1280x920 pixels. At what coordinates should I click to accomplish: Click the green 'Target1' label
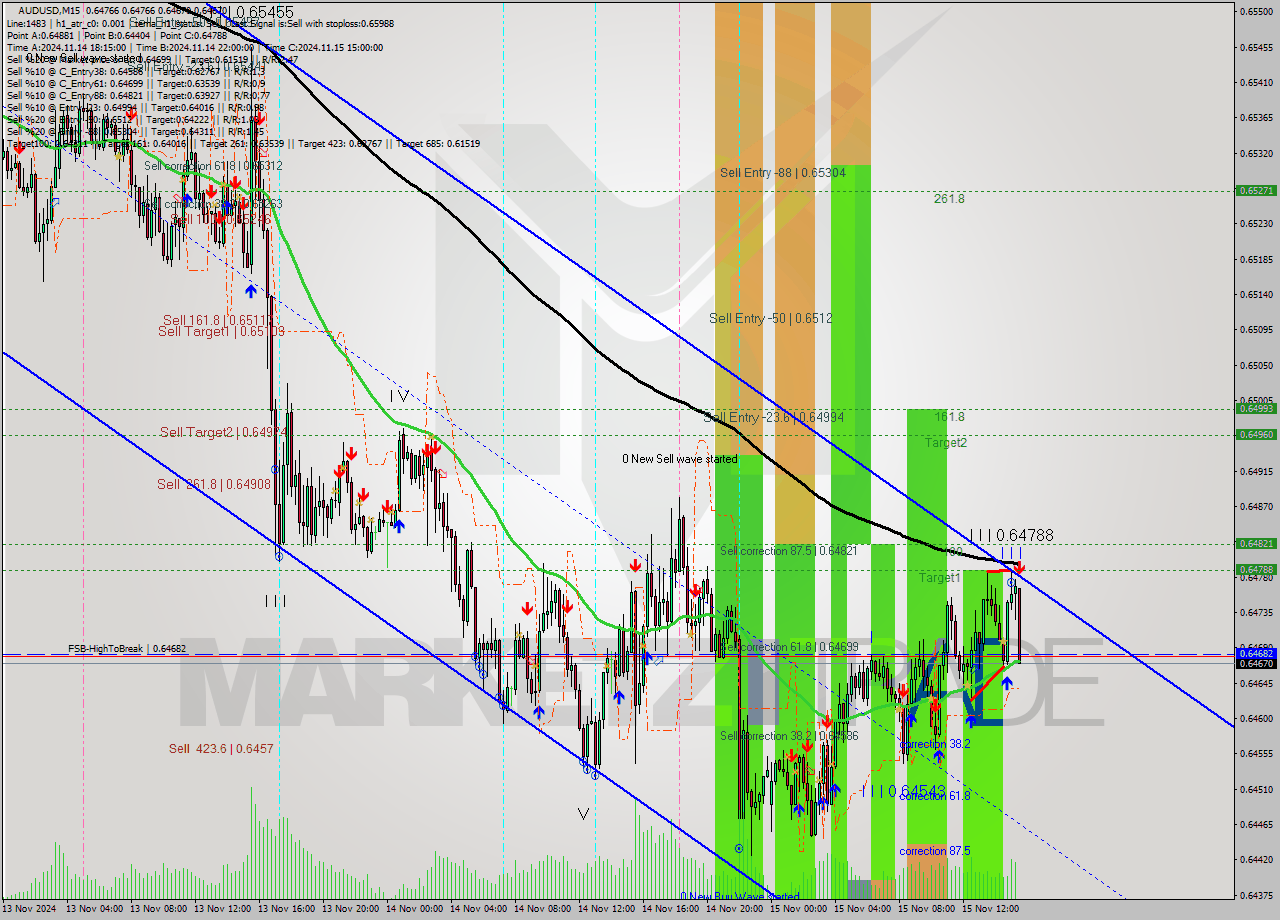940,578
